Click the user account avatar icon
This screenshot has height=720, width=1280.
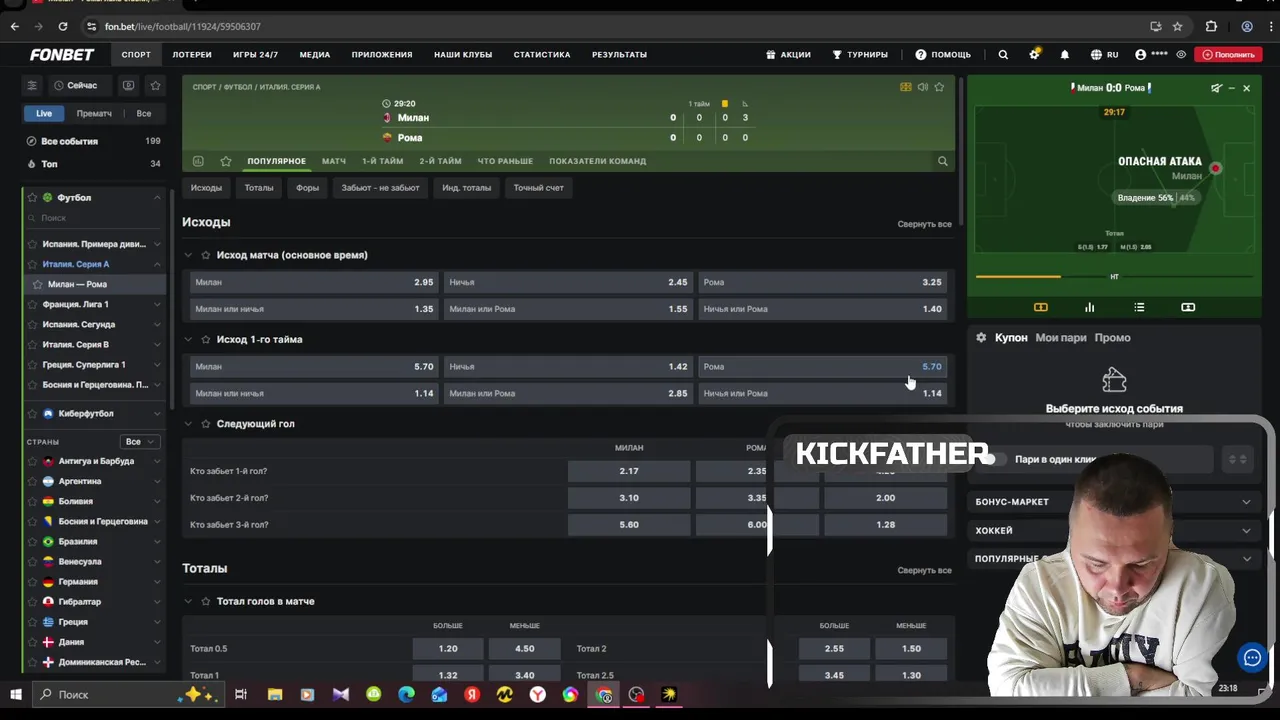[1141, 55]
